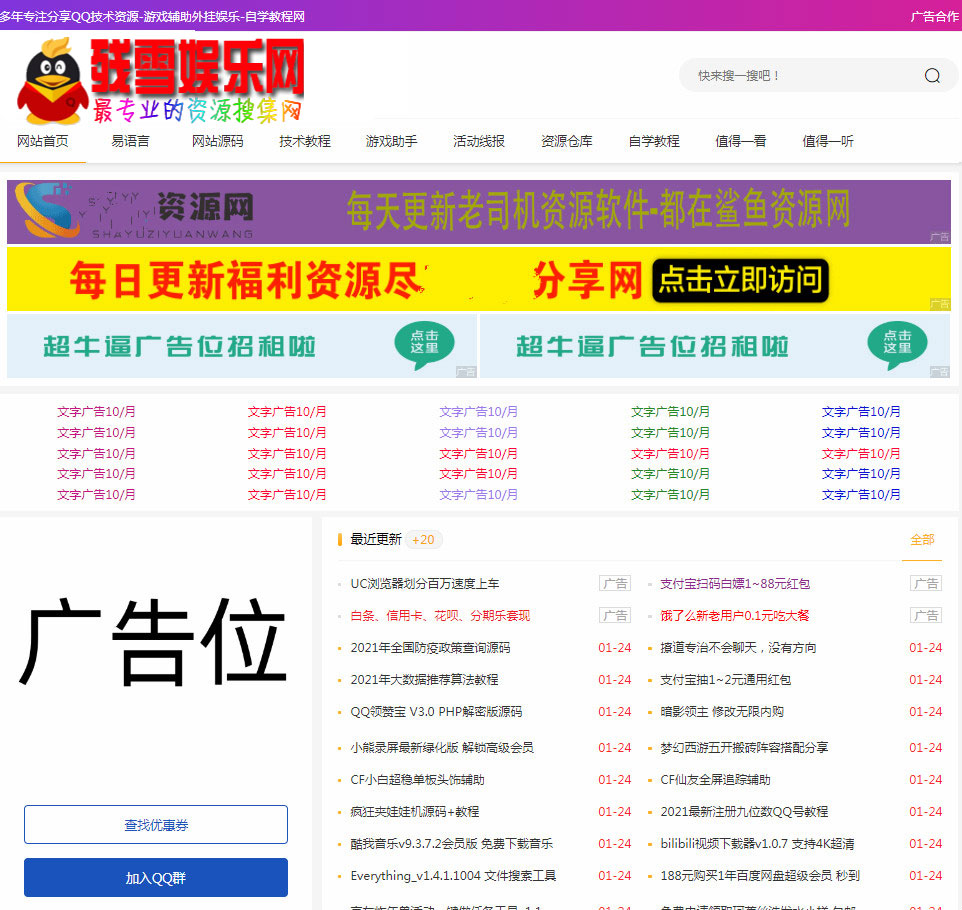Image resolution: width=962 pixels, height=910 pixels.
Task: Click '广告合作' in the top bar
Action: 934,17
